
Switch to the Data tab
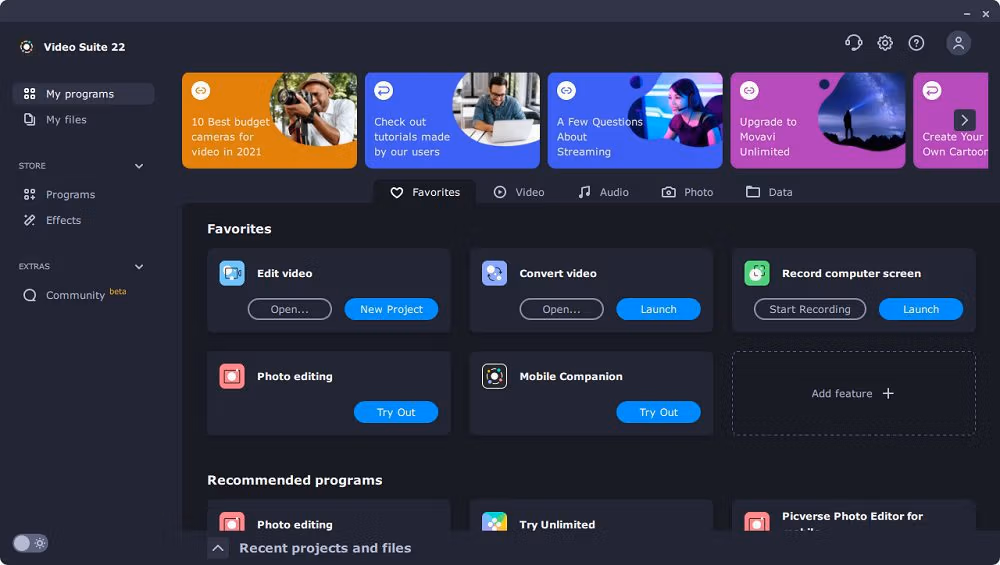click(769, 192)
